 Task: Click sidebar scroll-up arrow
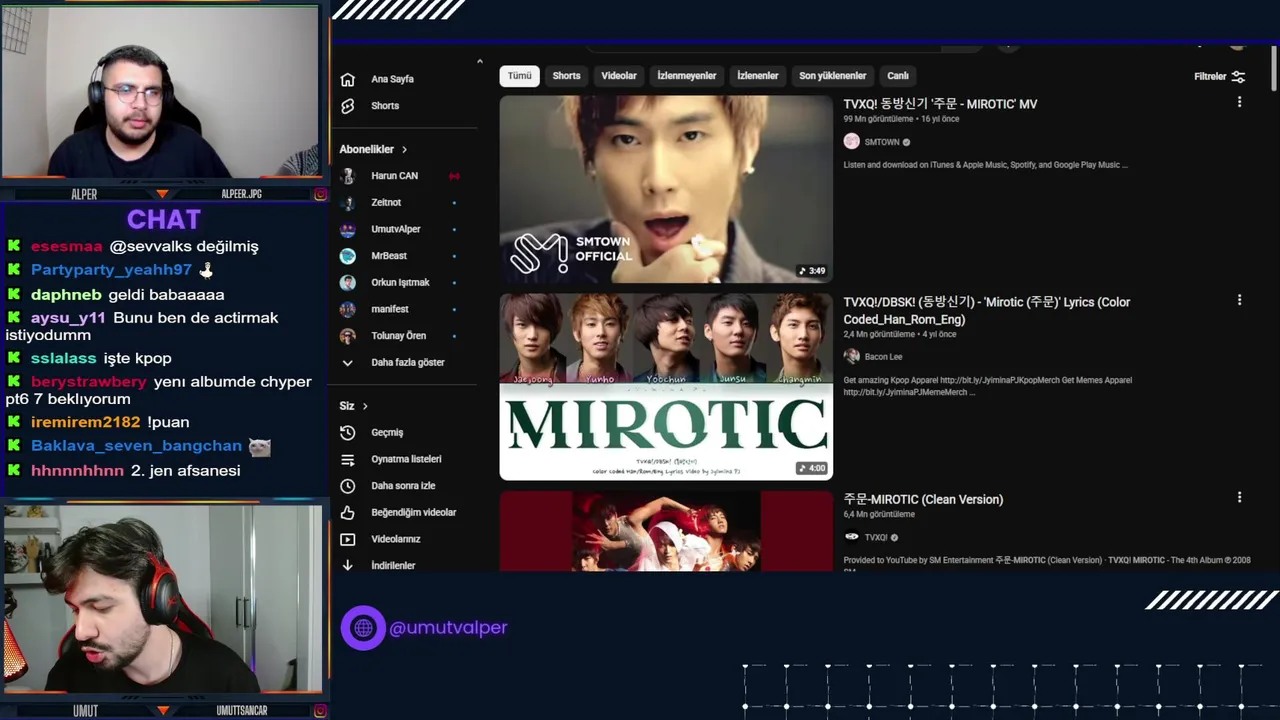(x=479, y=62)
